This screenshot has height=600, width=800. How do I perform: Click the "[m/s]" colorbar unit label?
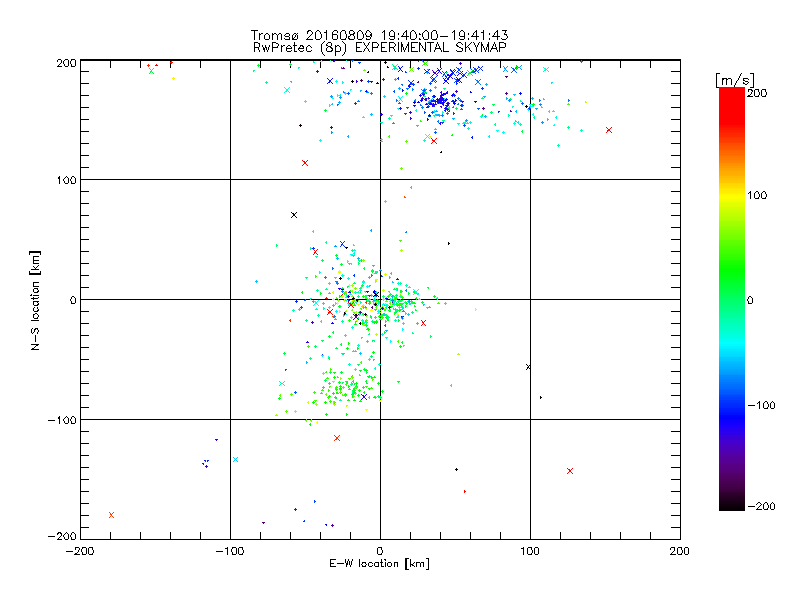pyautogui.click(x=734, y=80)
